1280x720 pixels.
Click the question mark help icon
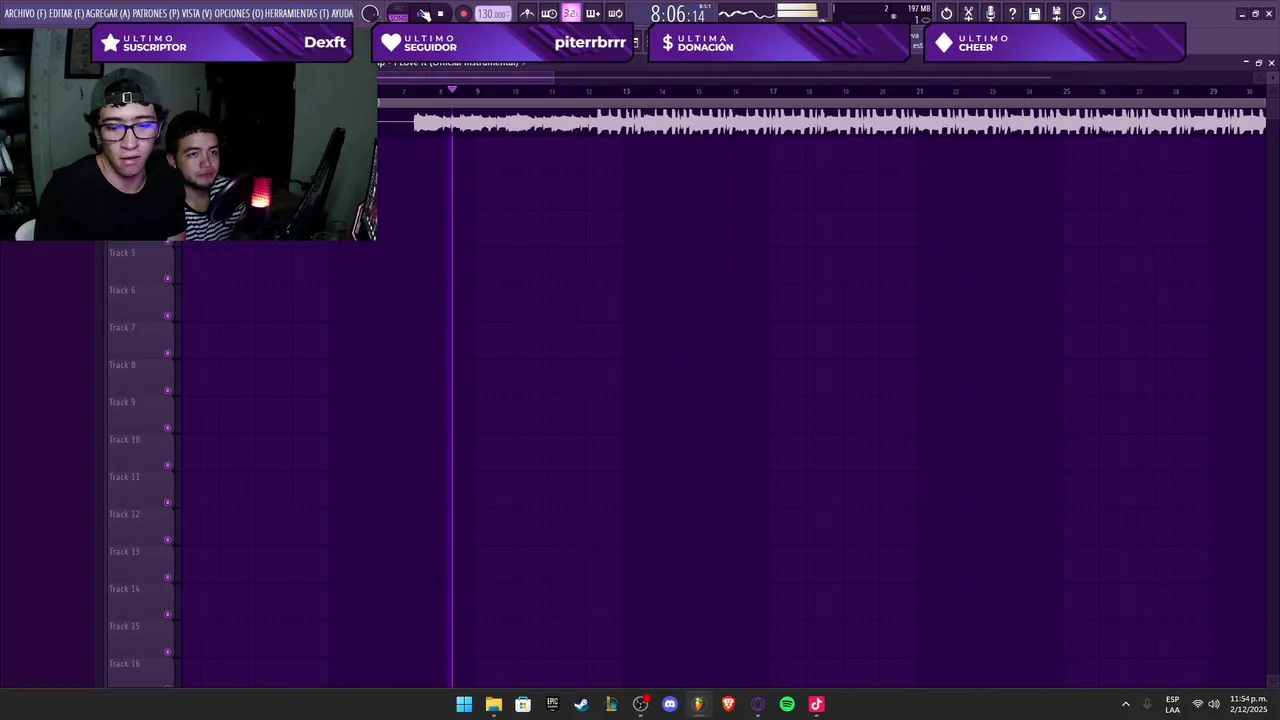point(1013,14)
